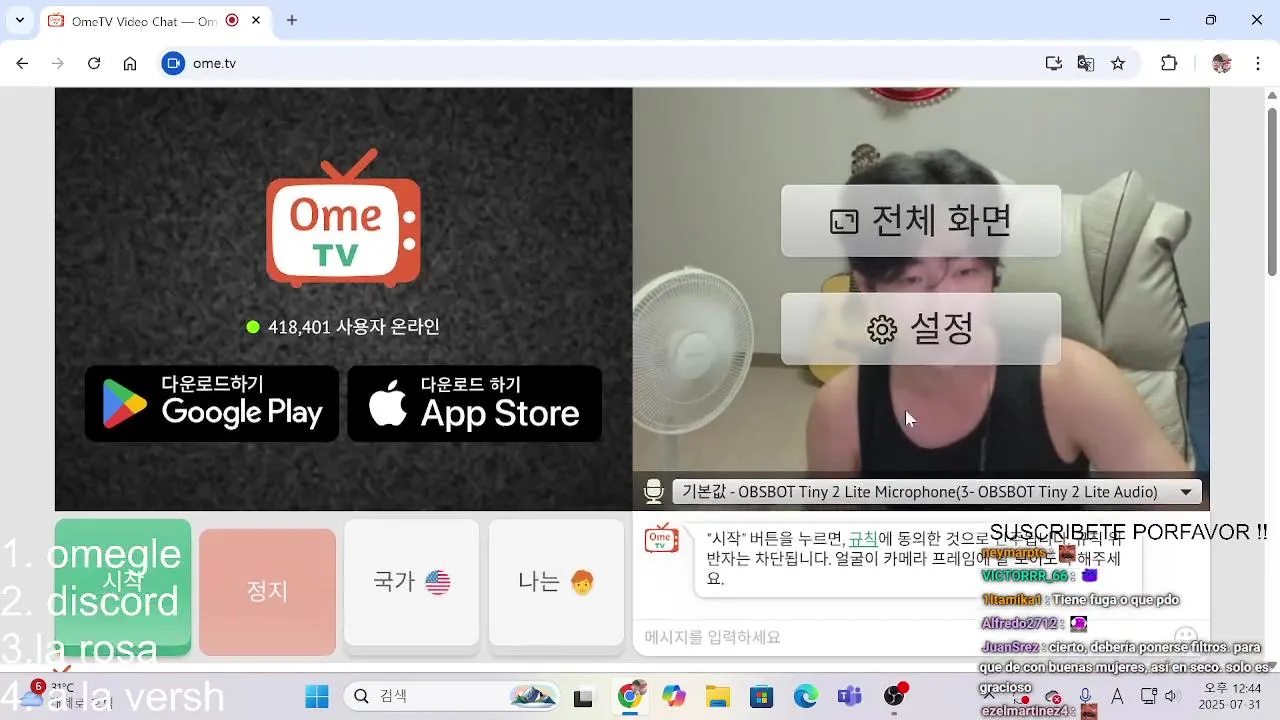1280x720 pixels.
Task: Open the Chrome three-dot menu
Action: click(x=1258, y=63)
